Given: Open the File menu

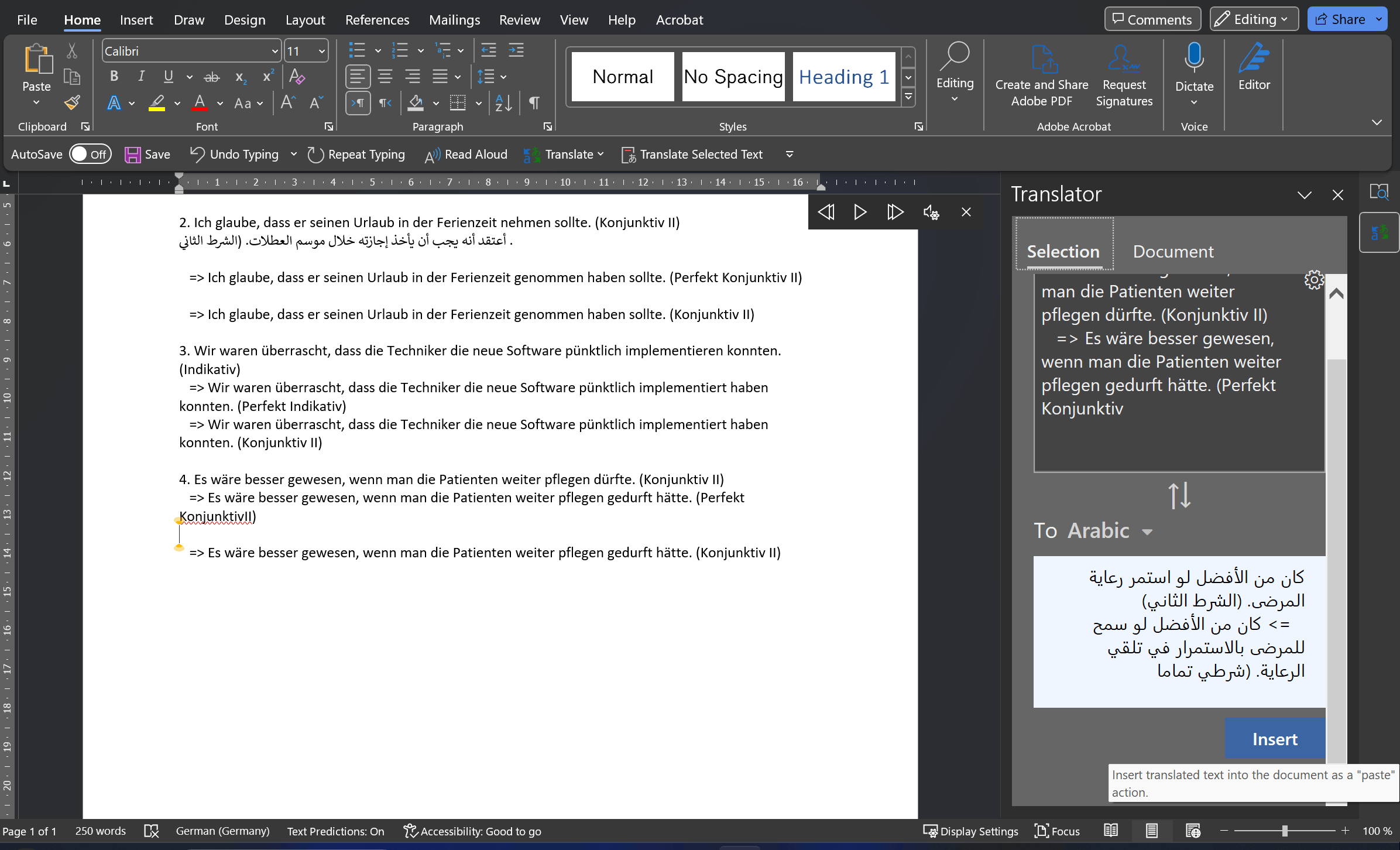Looking at the screenshot, I should point(27,20).
